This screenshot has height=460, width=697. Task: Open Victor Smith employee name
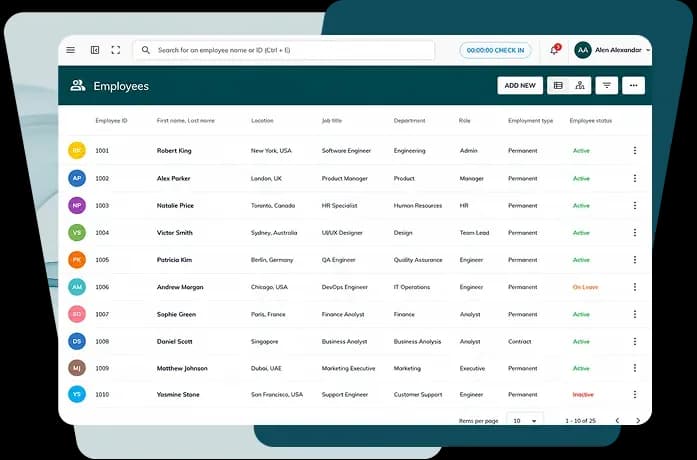[175, 232]
